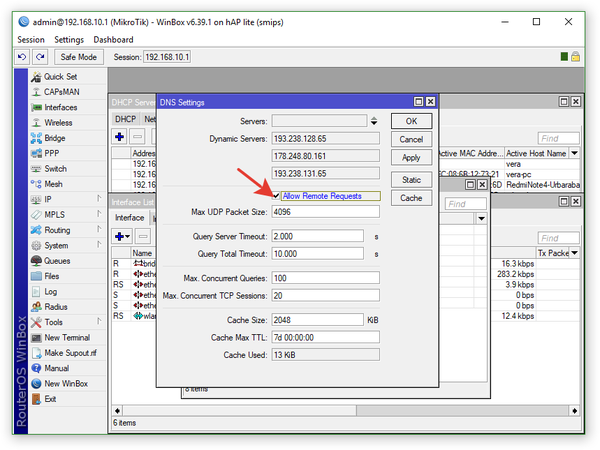This screenshot has width=600, height=450.
Task: Open the Log viewer
Action: pyautogui.click(x=50, y=291)
